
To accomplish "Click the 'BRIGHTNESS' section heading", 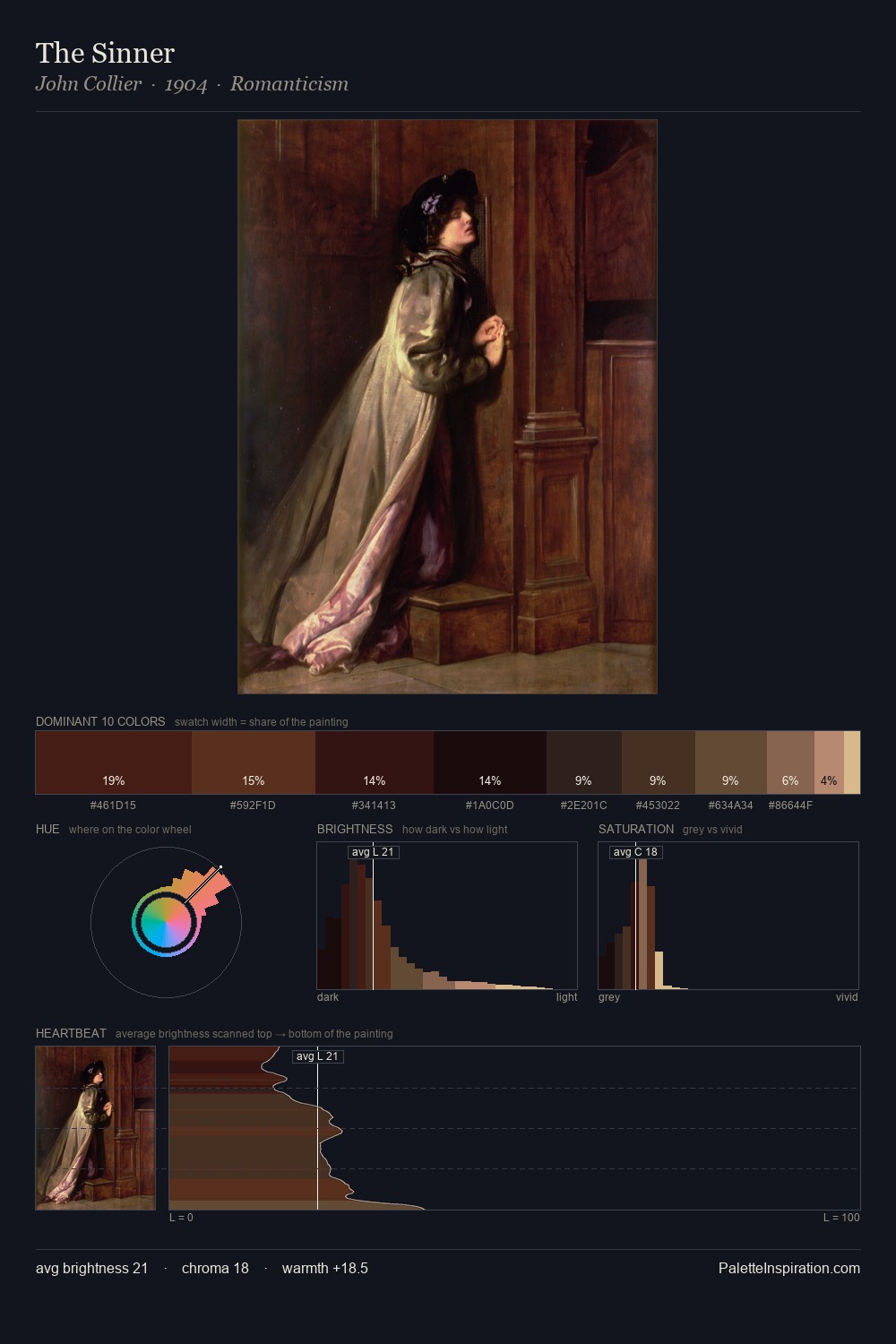I will point(355,829).
